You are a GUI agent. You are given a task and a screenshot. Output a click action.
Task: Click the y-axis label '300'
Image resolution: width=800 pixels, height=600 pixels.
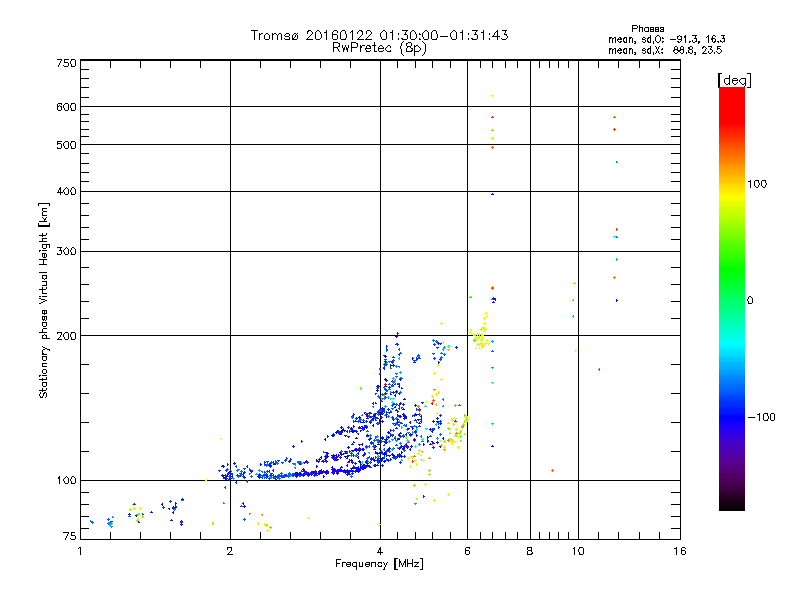tap(66, 251)
